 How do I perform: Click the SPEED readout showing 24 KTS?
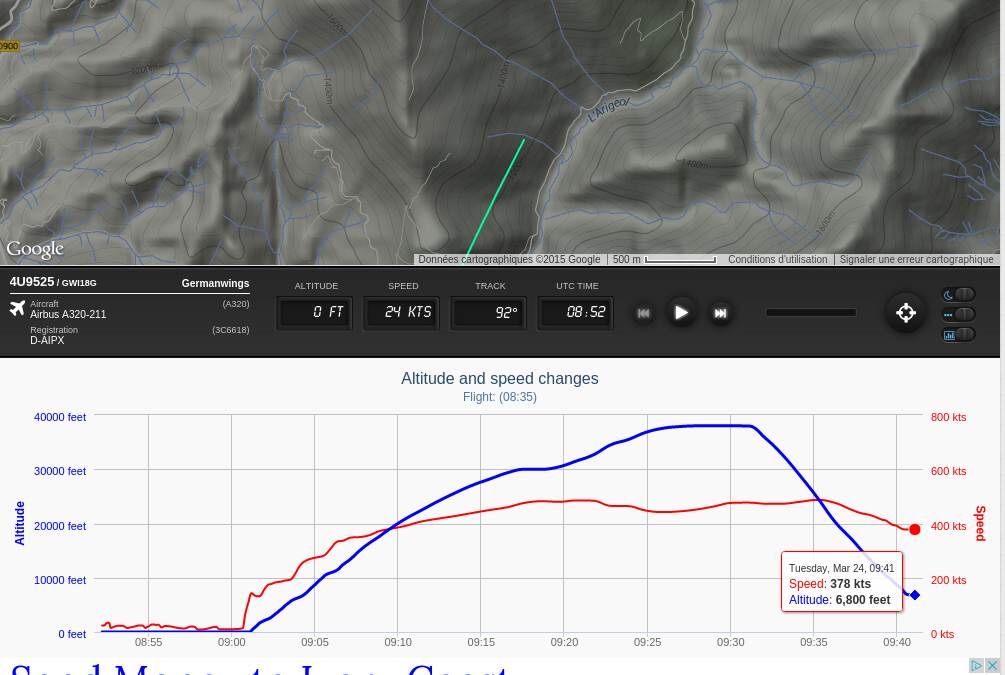(x=401, y=312)
